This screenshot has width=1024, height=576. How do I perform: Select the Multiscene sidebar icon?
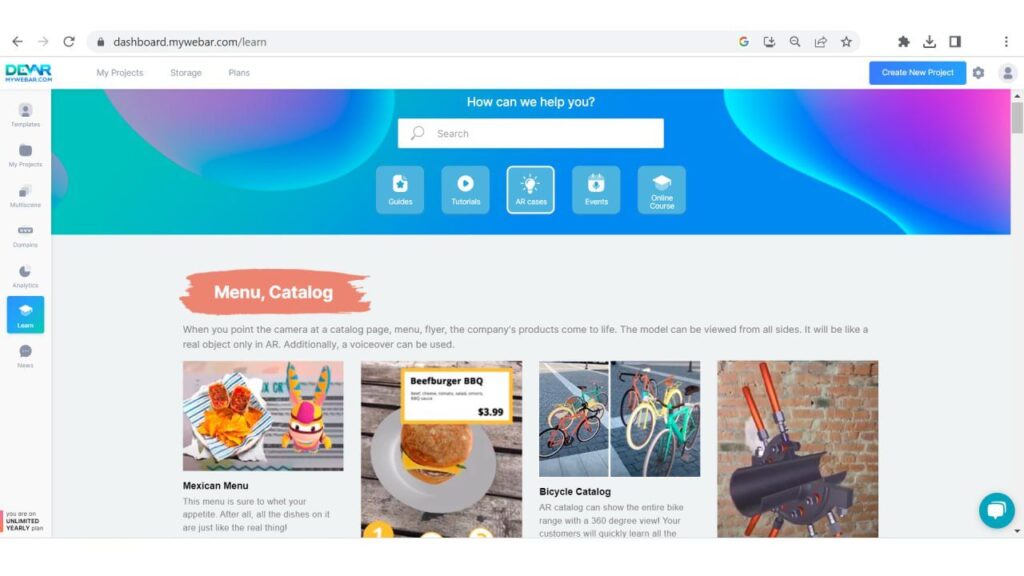pyautogui.click(x=25, y=196)
